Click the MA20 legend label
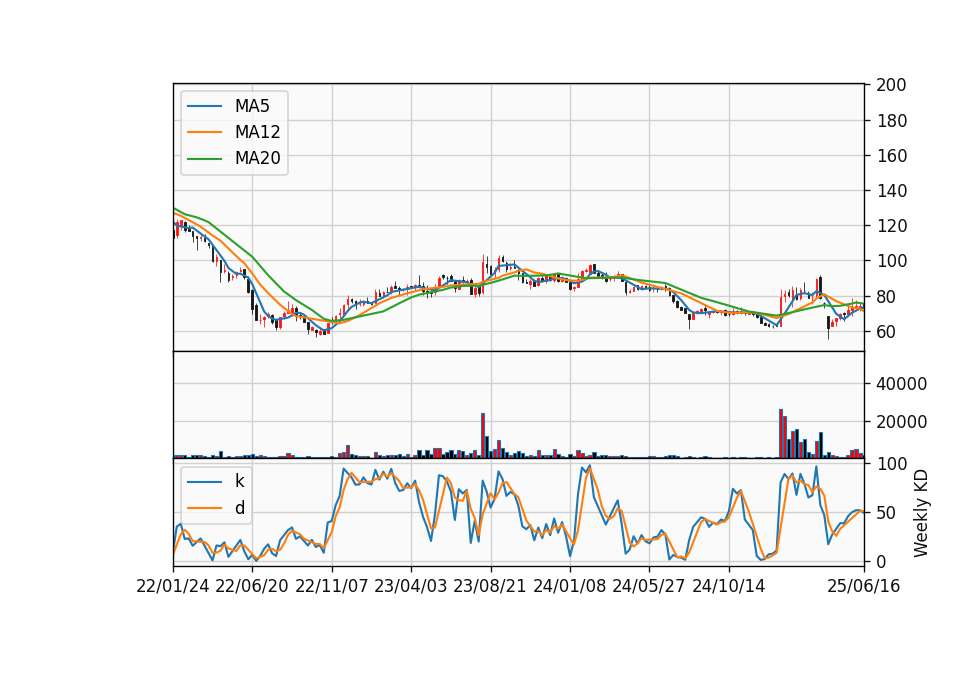The height and width of the screenshot is (690, 960). 257,159
